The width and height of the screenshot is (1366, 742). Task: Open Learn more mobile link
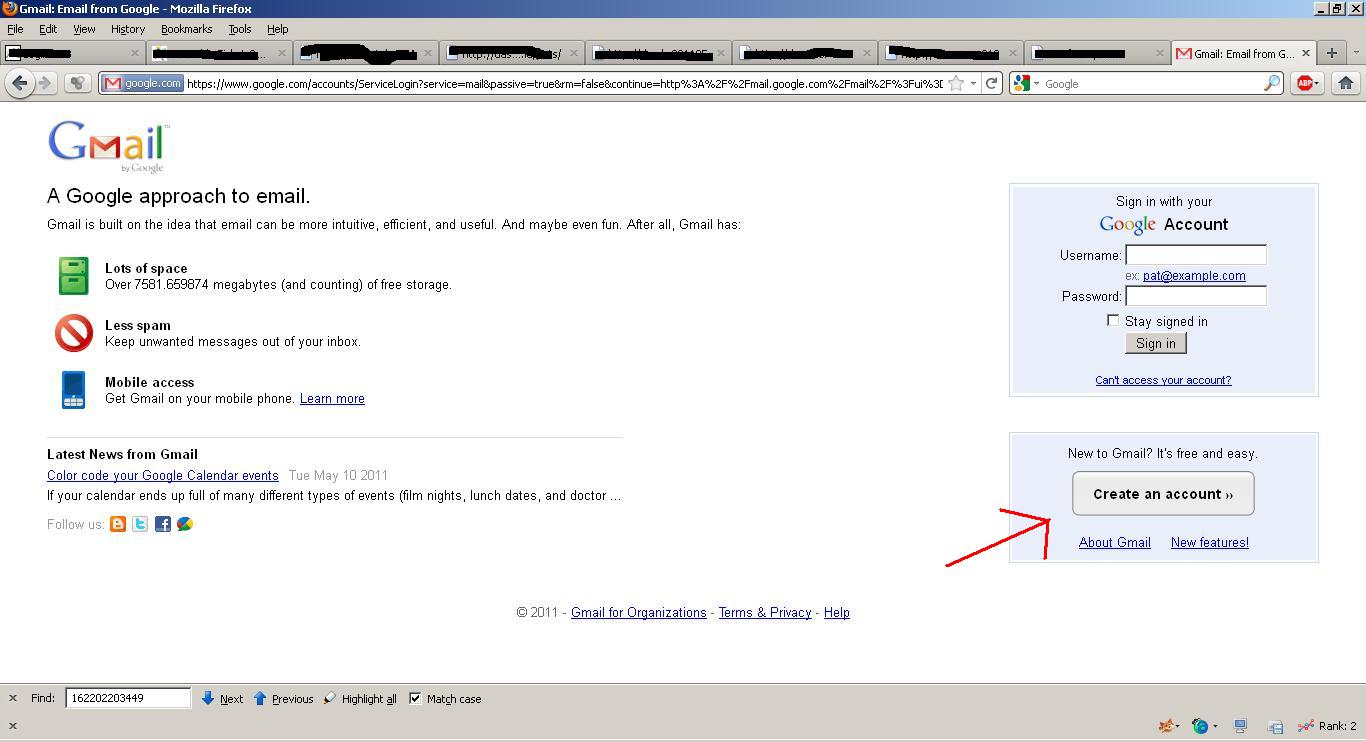(332, 398)
